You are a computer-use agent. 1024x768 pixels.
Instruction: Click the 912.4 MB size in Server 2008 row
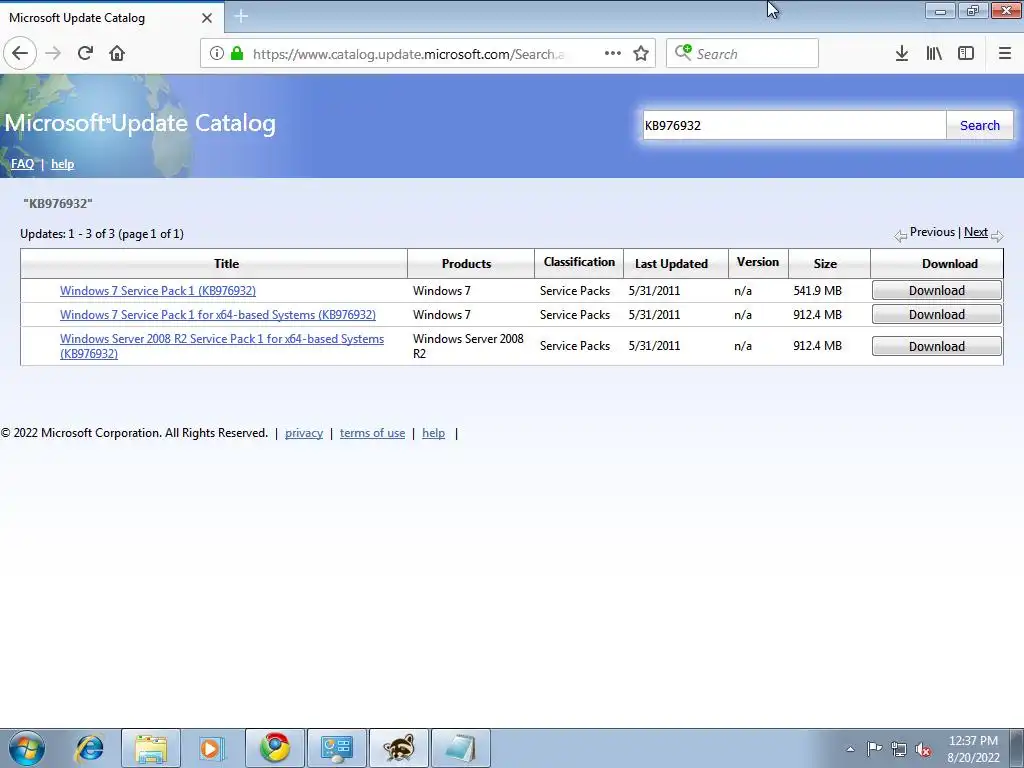(x=817, y=346)
